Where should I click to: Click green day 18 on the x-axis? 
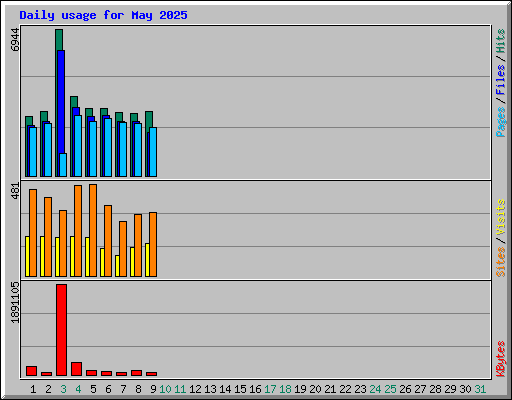[285, 389]
